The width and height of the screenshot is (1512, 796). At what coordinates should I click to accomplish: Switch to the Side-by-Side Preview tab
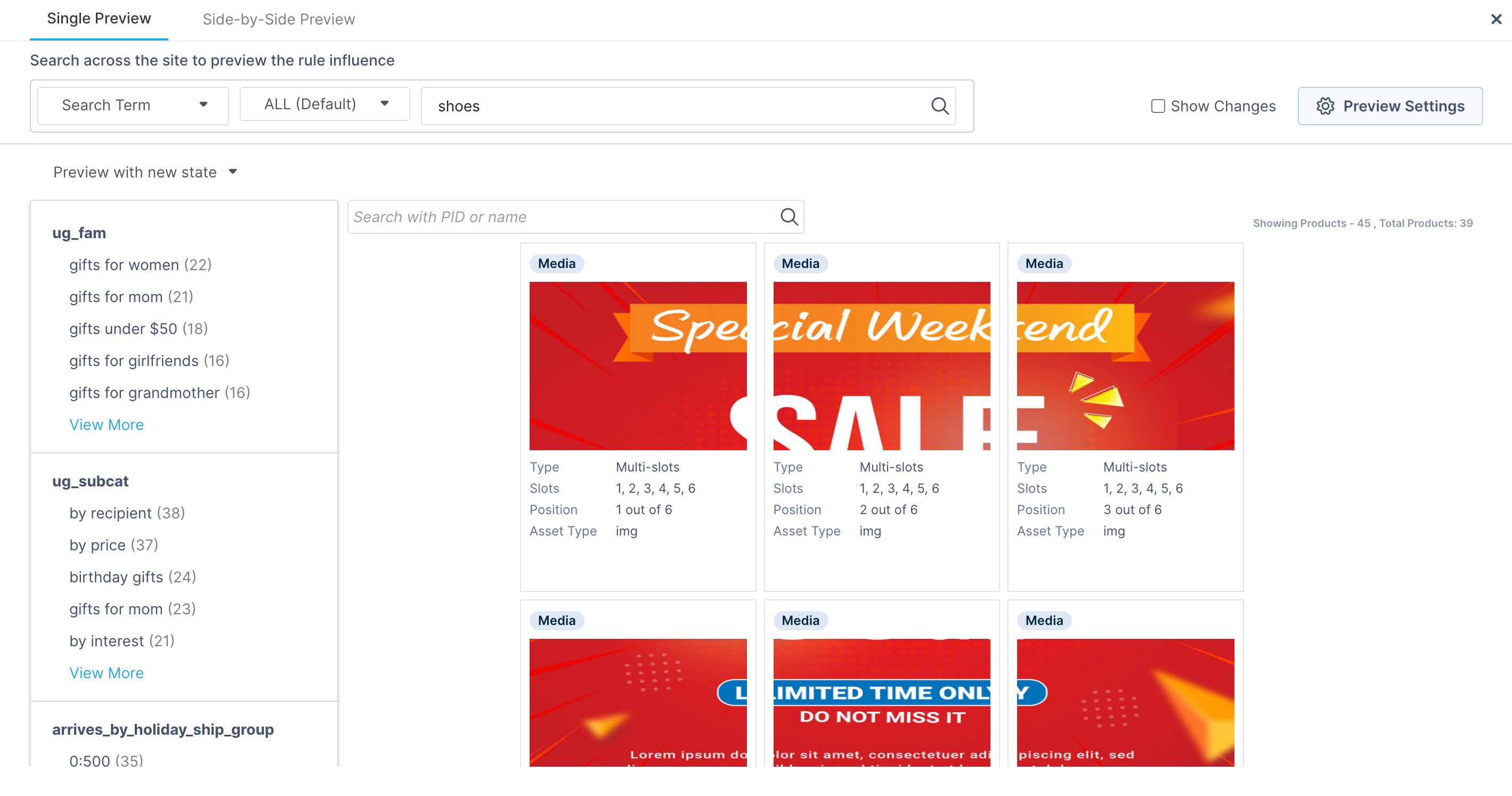[278, 19]
